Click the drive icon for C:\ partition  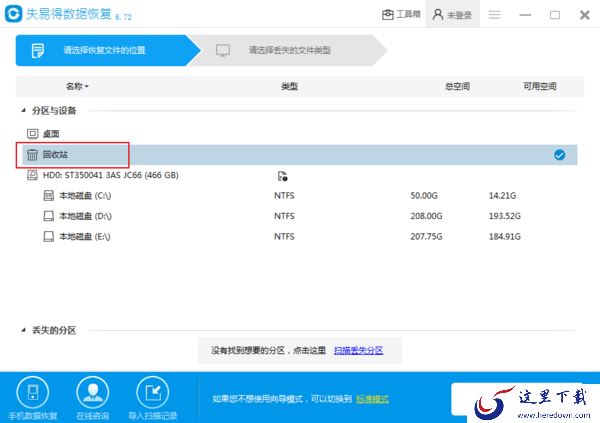click(x=49, y=196)
